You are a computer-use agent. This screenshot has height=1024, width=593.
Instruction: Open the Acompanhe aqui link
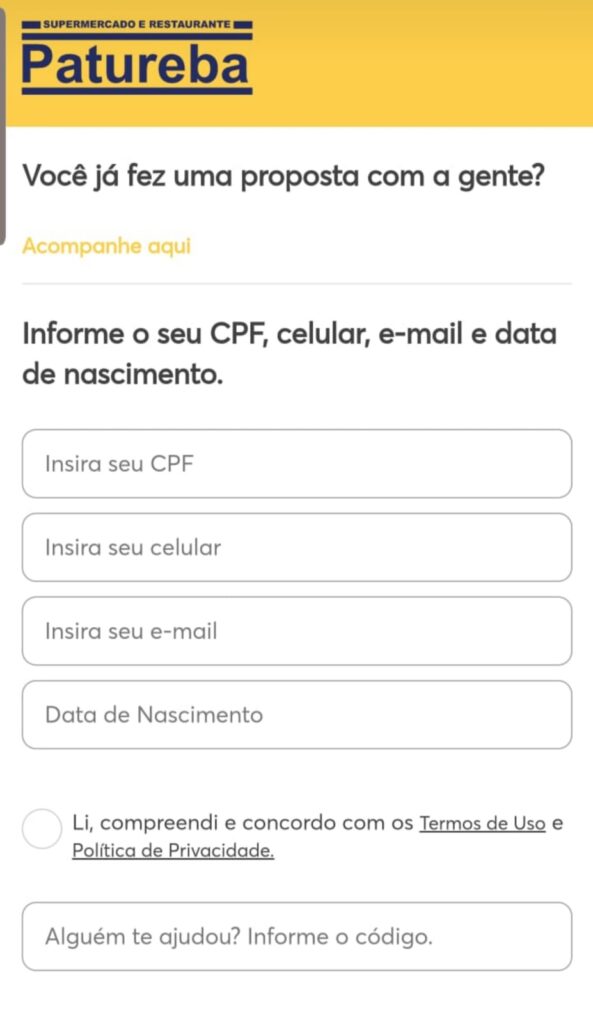click(106, 246)
